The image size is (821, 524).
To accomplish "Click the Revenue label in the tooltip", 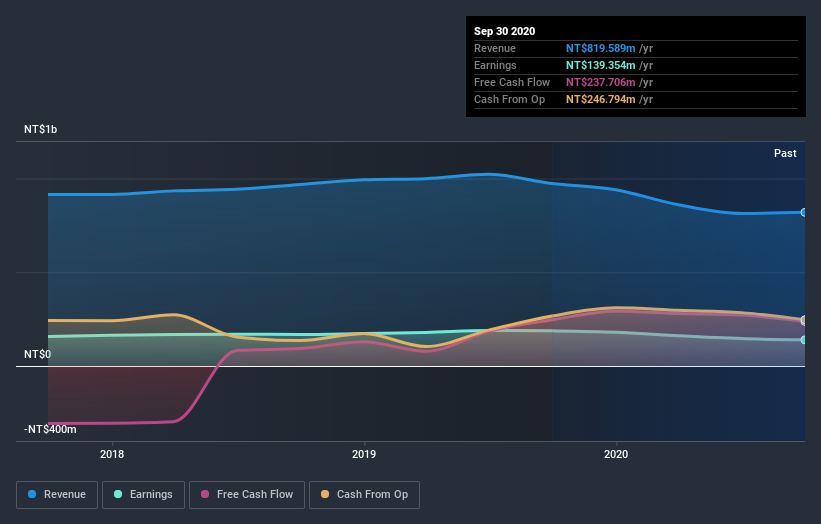I will click(x=495, y=48).
